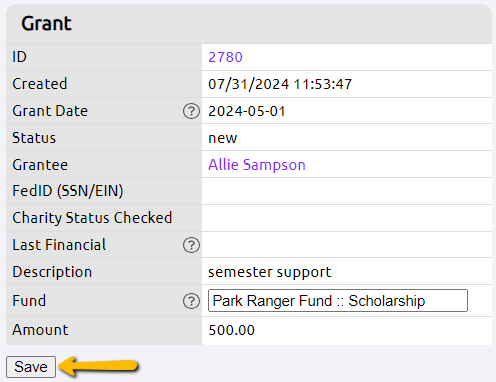Click the Last Financial label
The image size is (496, 382).
(59, 245)
